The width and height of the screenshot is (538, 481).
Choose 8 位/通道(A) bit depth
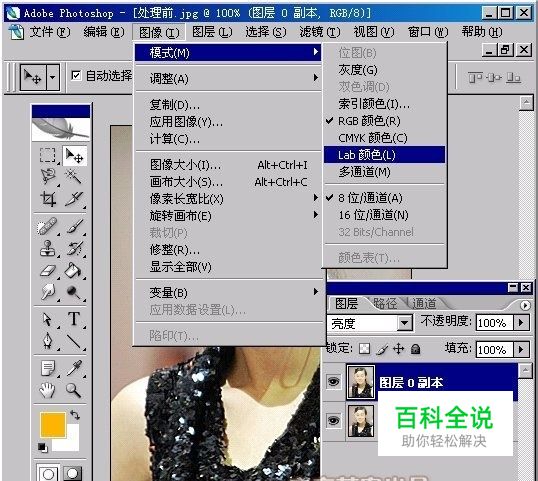(384, 198)
